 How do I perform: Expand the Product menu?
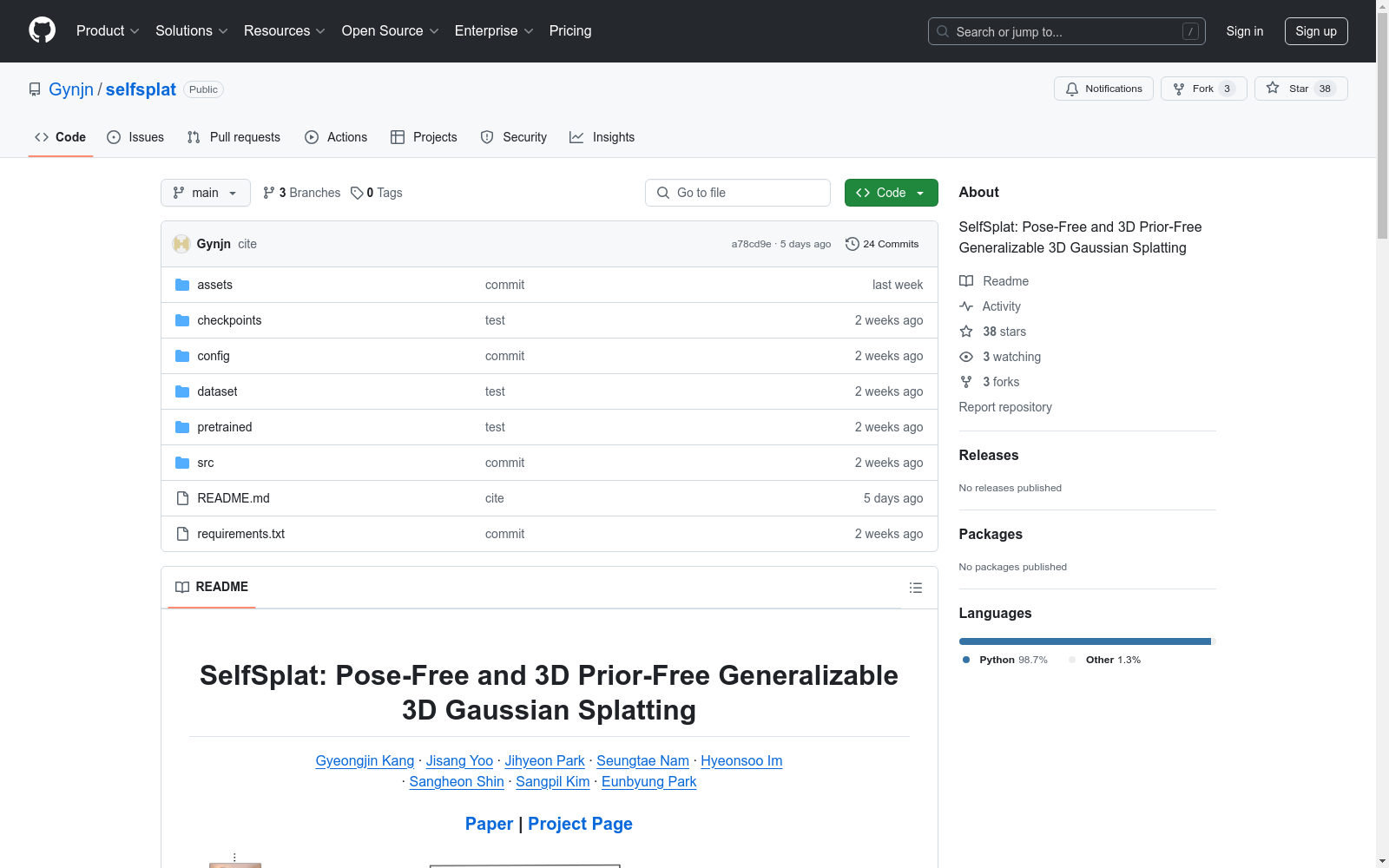click(108, 31)
